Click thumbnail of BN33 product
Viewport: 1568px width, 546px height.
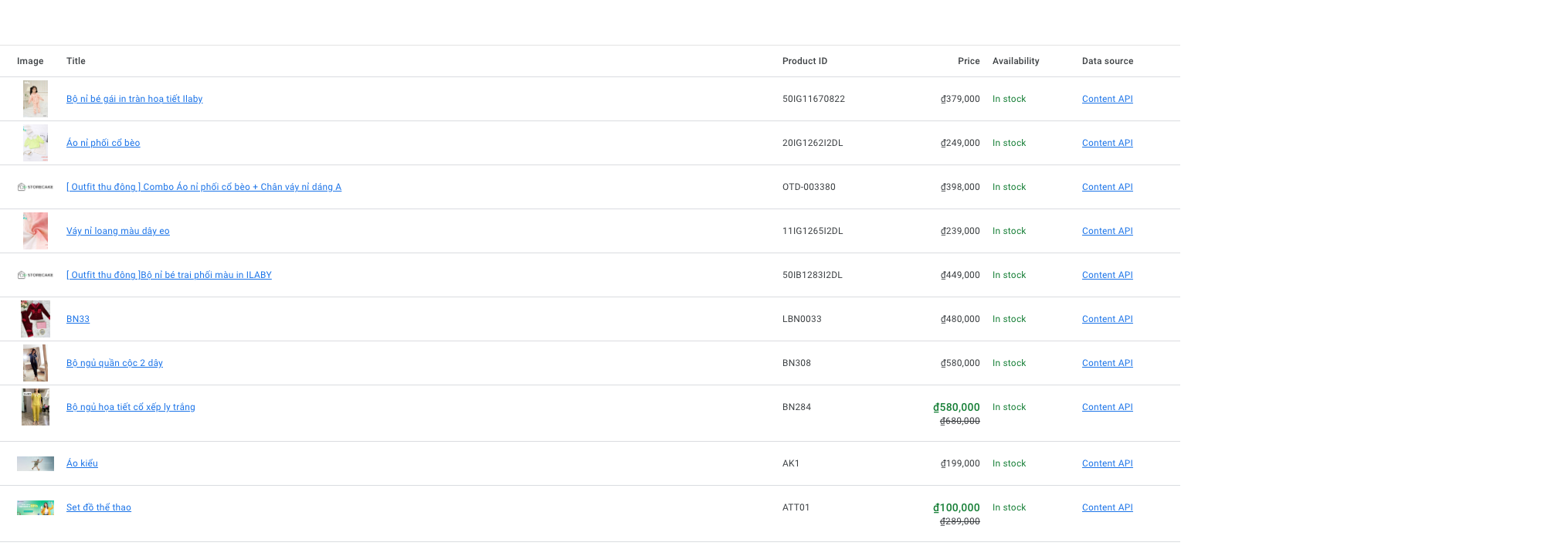[x=36, y=319]
